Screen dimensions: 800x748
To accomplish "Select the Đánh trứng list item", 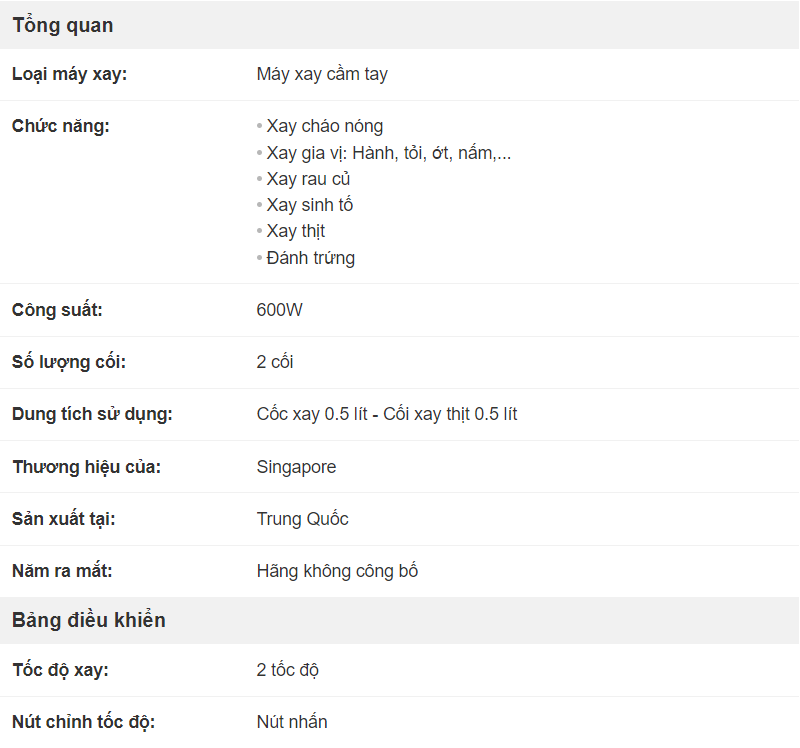I will pos(310,258).
